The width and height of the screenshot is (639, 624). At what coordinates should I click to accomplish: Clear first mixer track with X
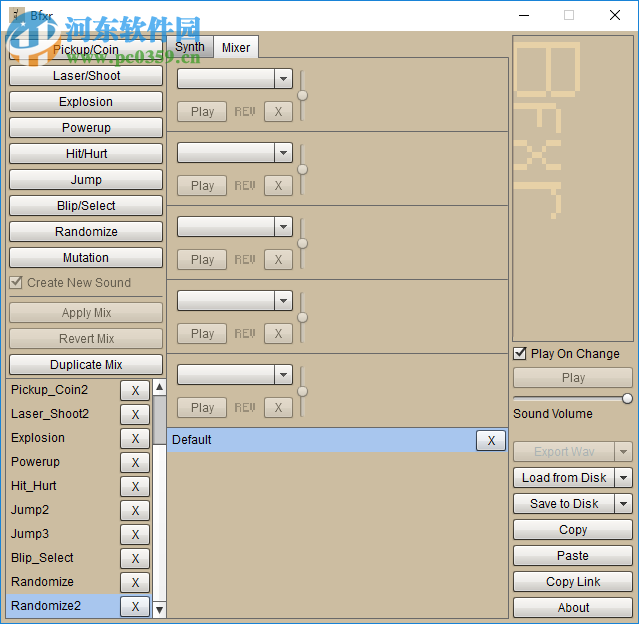click(278, 112)
